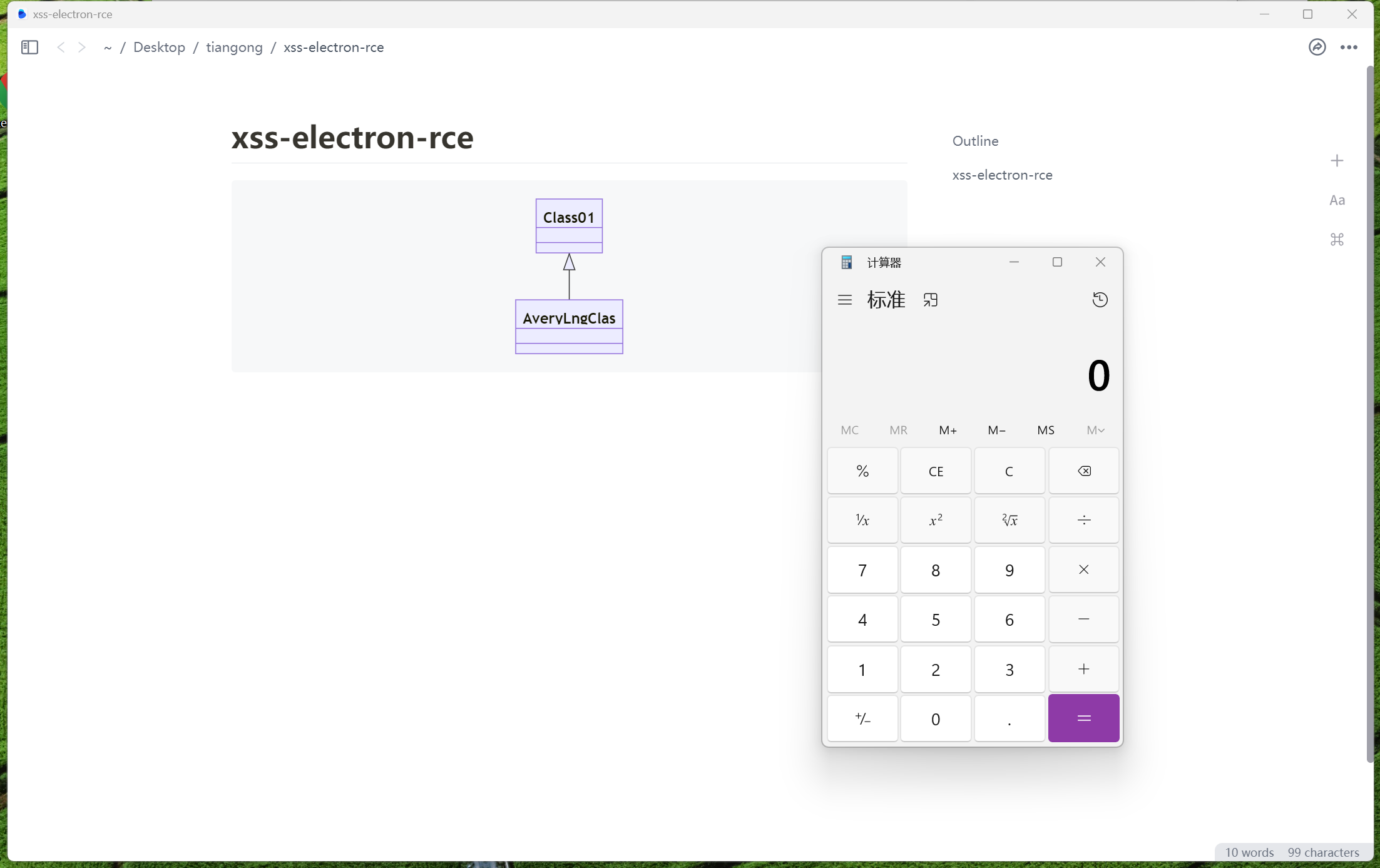Open calculator hamburger navigation menu
The width and height of the screenshot is (1380, 868).
coord(844,300)
